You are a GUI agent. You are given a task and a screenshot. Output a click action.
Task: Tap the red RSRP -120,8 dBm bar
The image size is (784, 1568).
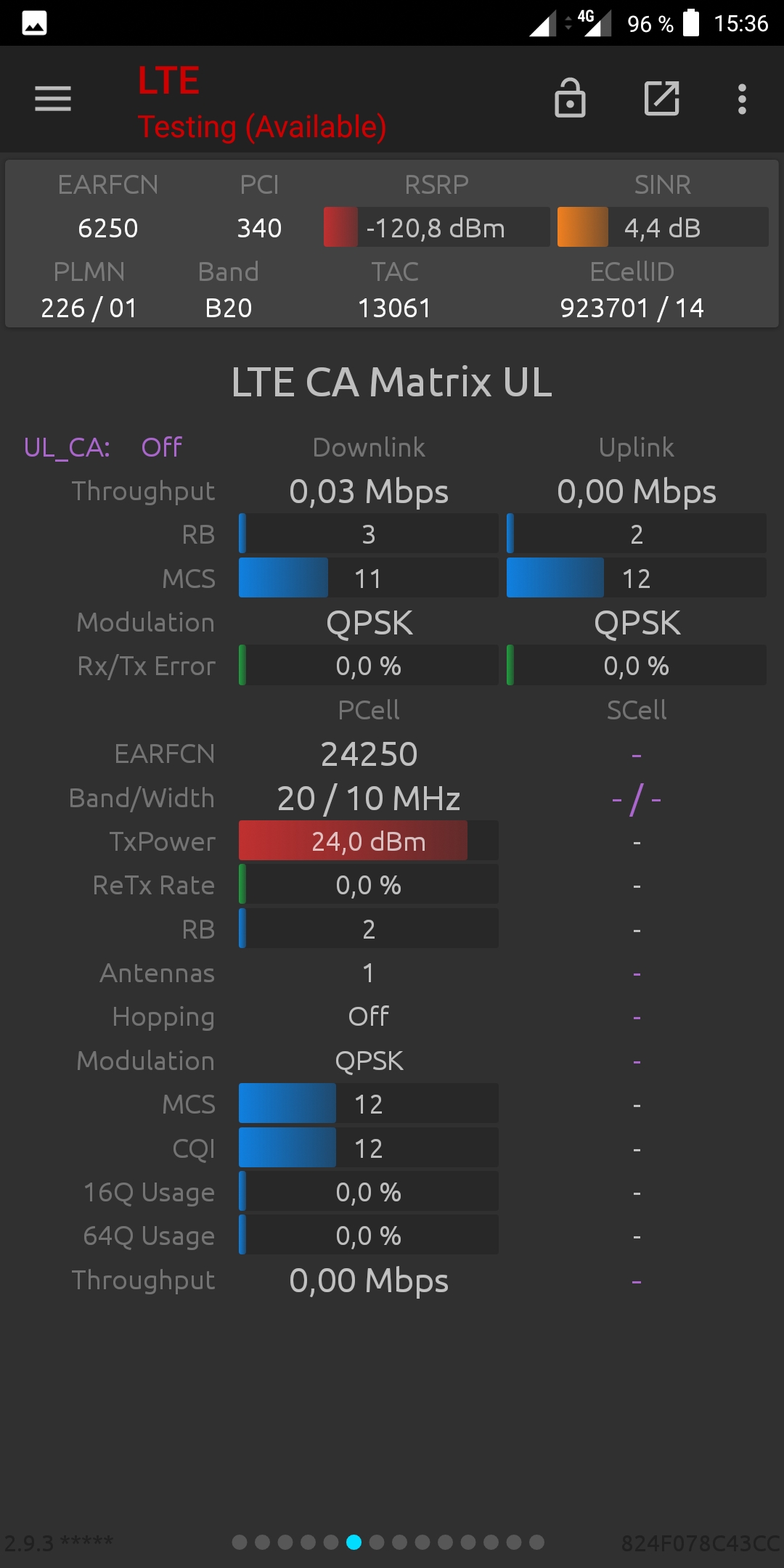(x=436, y=227)
